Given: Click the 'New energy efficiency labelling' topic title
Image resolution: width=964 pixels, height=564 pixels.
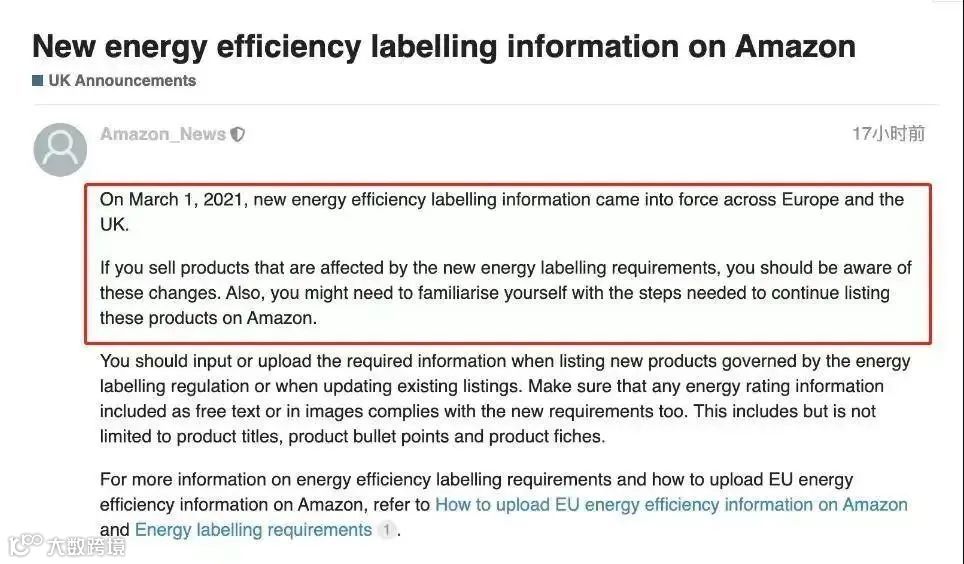Looking at the screenshot, I should 444,46.
